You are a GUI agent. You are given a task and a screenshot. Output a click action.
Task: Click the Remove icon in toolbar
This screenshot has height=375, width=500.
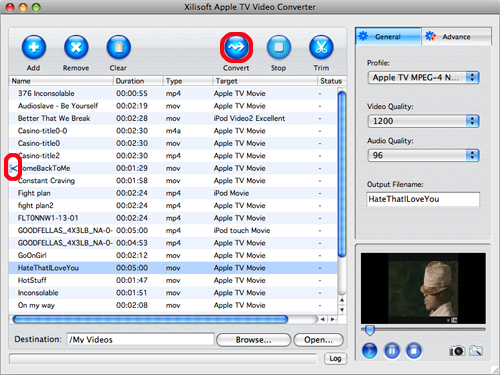click(76, 47)
